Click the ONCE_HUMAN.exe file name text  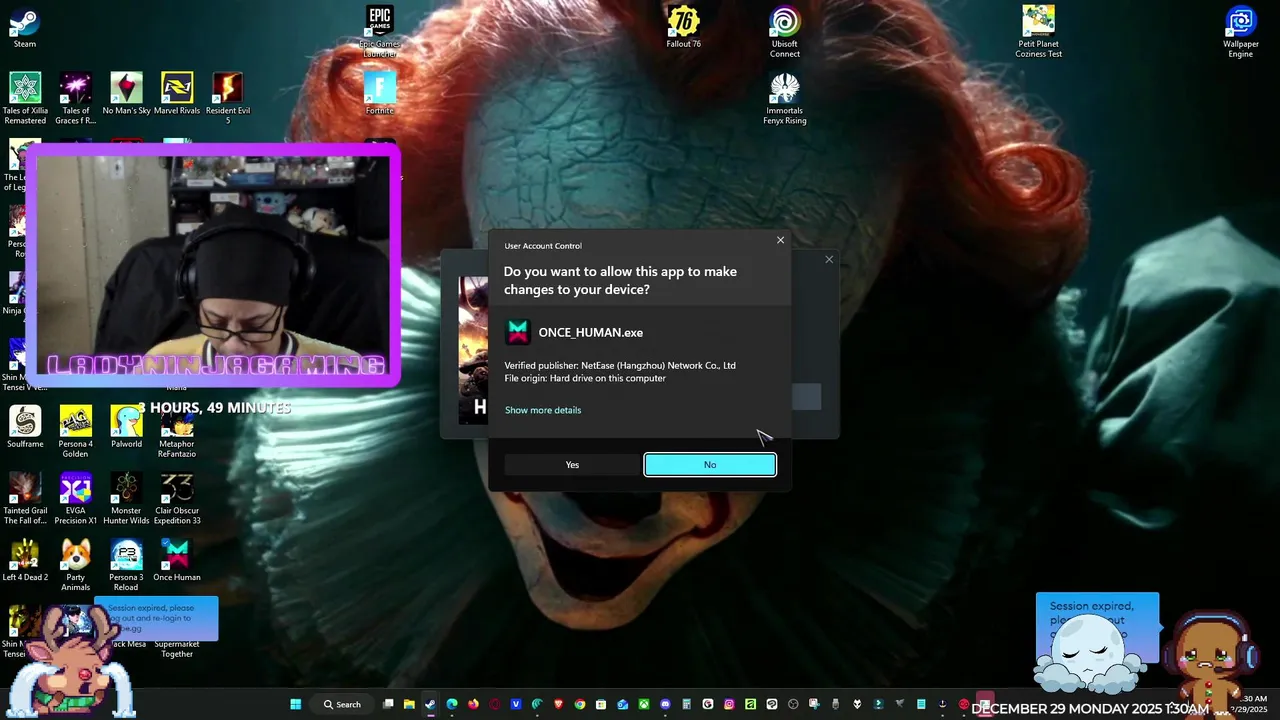(591, 333)
